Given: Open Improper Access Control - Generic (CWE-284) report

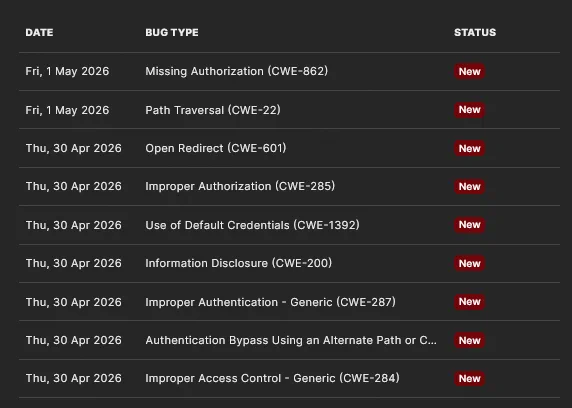Looking at the screenshot, I should [x=272, y=378].
